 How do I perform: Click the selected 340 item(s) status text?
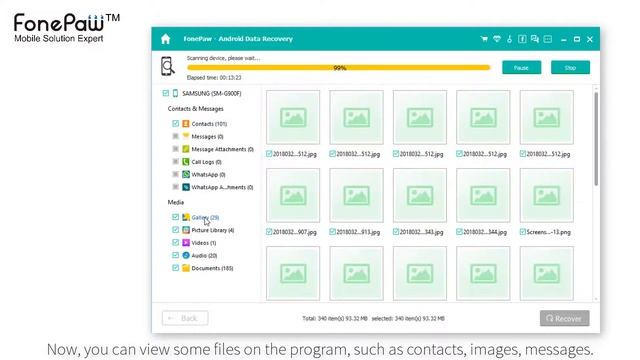[x=408, y=318]
